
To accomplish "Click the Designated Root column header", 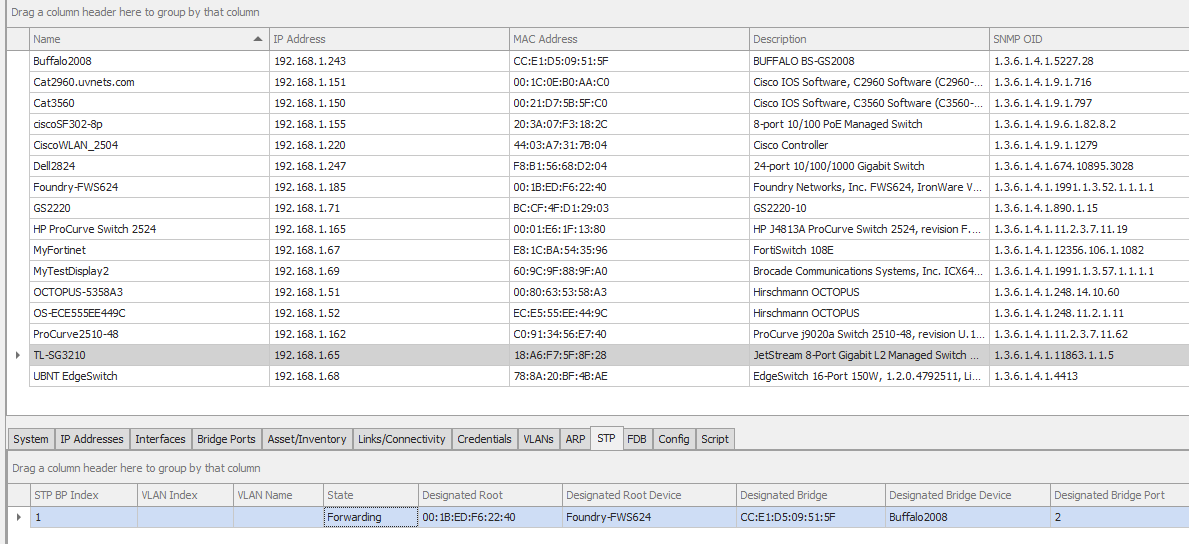I will coord(490,495).
